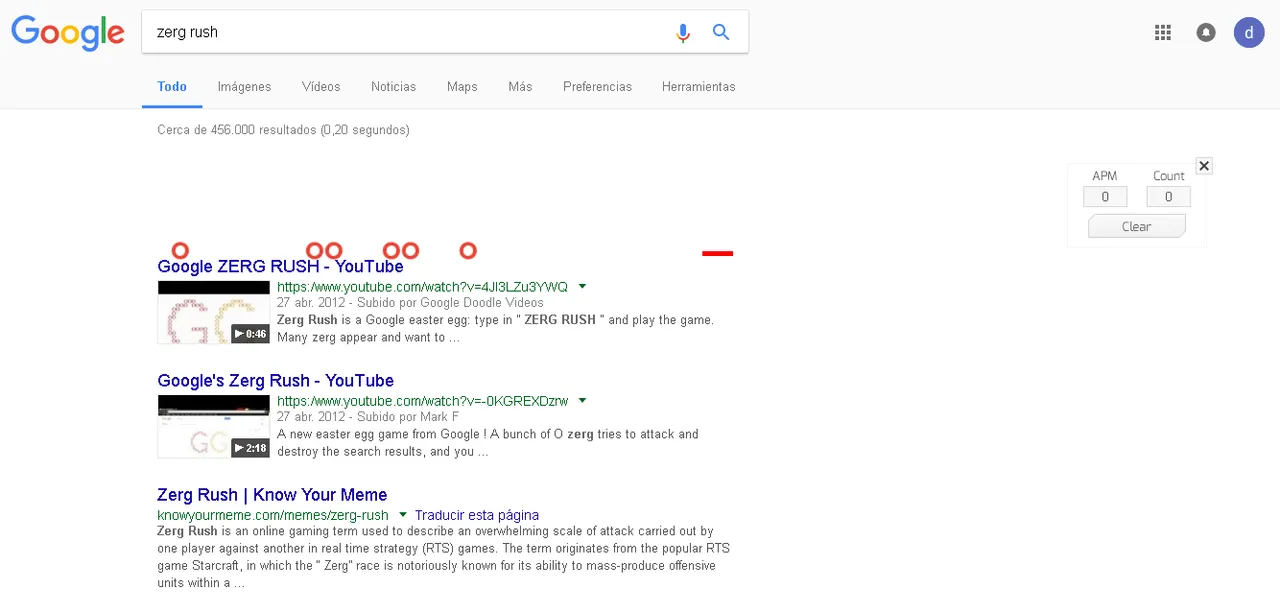Select the Todo tab
This screenshot has height=608, width=1280.
(x=172, y=87)
